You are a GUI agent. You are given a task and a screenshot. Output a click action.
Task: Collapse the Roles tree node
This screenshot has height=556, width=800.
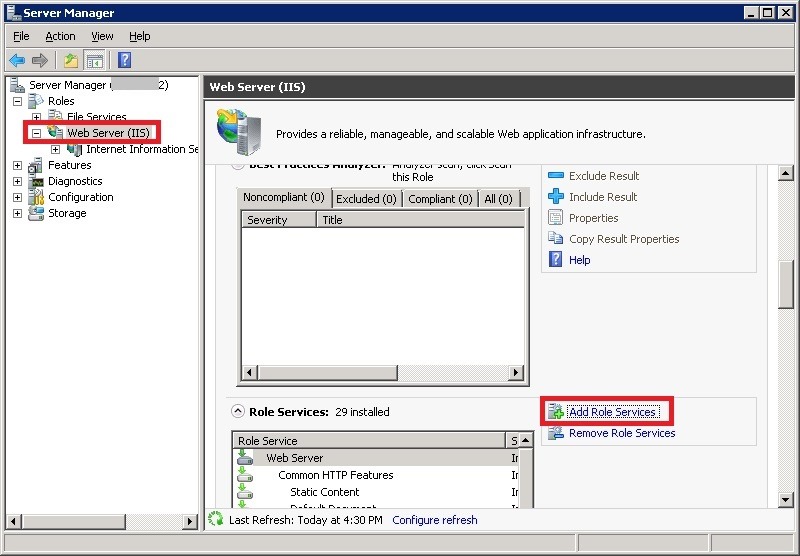(x=17, y=101)
